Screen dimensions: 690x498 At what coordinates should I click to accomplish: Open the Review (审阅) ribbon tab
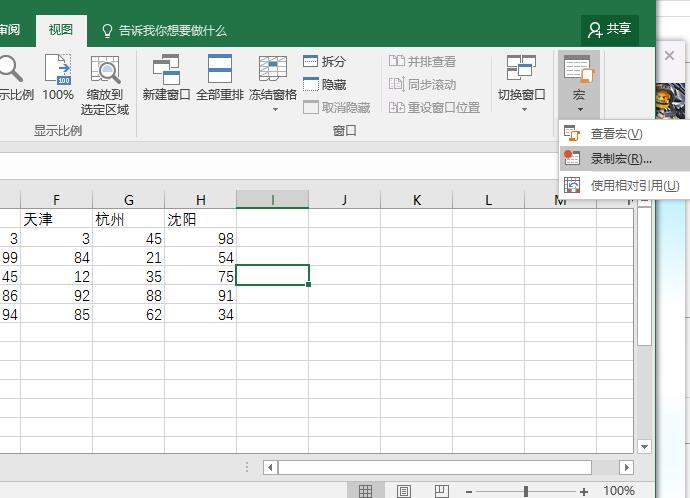click(10, 30)
